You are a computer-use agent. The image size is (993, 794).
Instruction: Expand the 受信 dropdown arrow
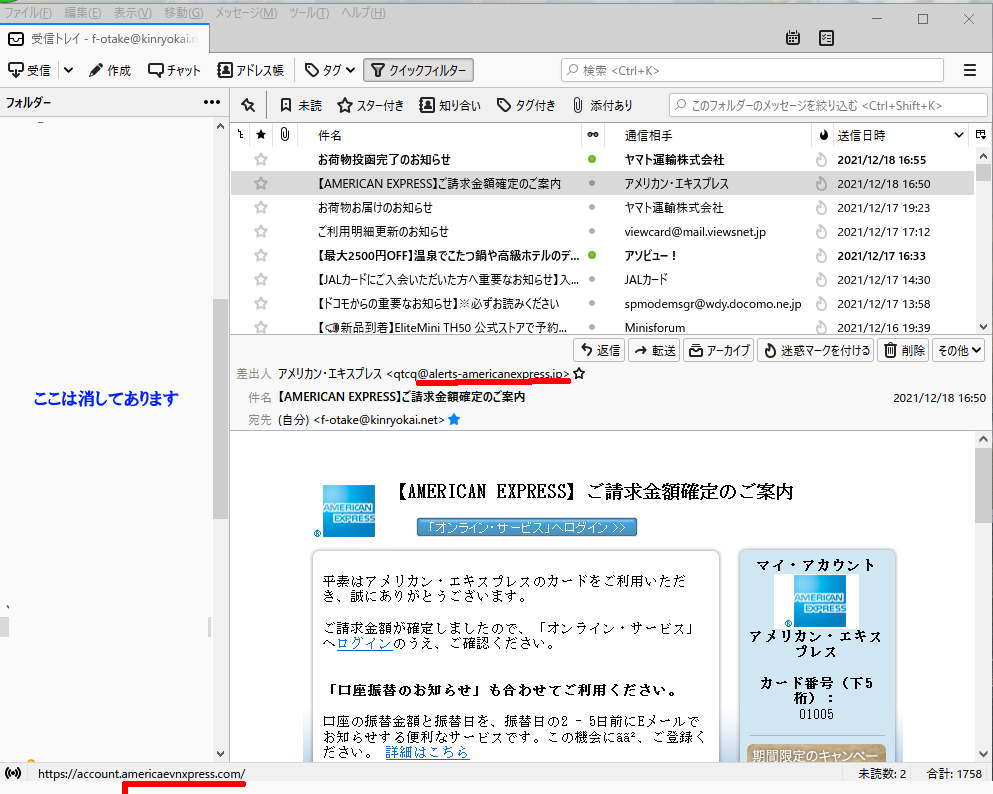coord(68,70)
